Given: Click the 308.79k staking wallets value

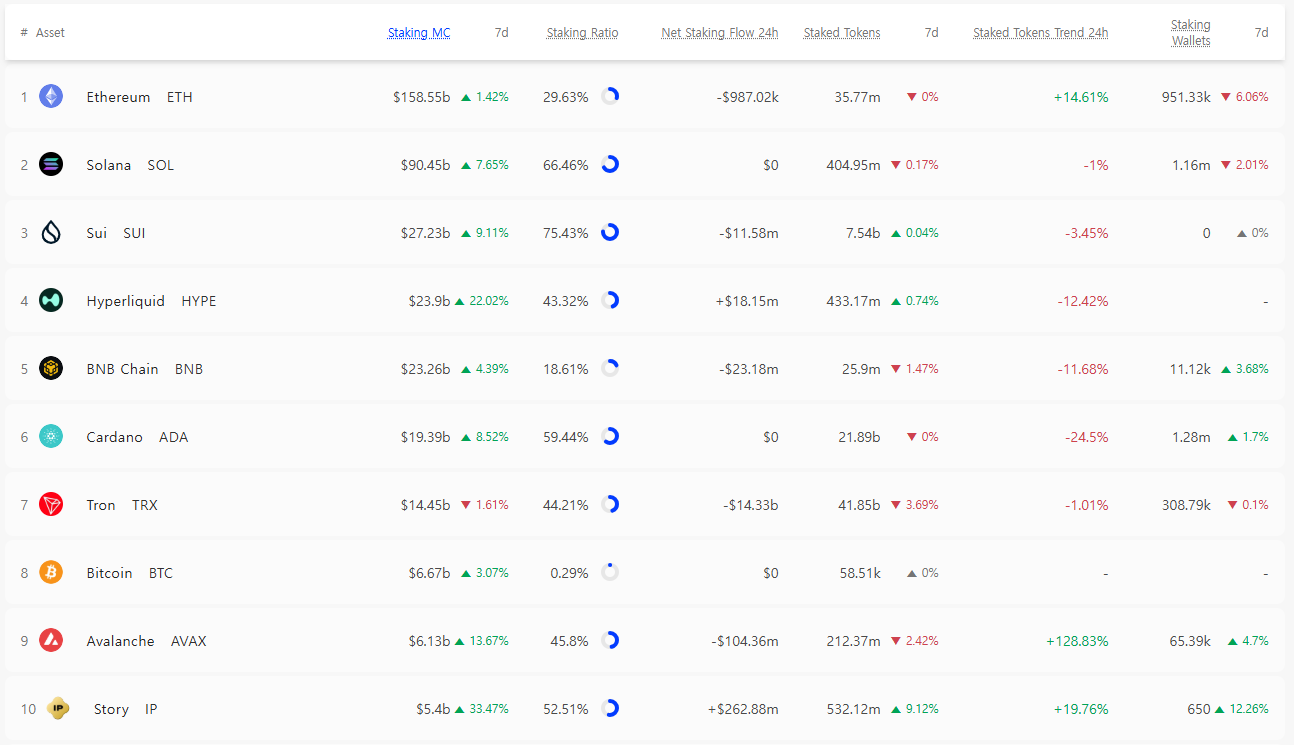Looking at the screenshot, I should click(x=1186, y=505).
